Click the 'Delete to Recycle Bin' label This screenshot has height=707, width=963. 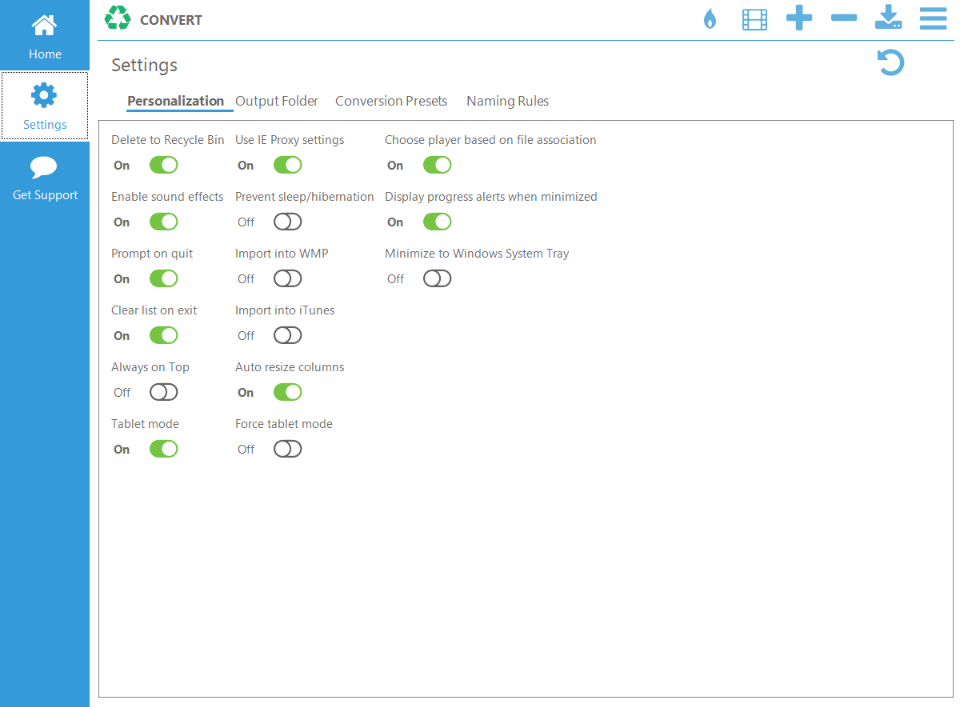coord(168,140)
